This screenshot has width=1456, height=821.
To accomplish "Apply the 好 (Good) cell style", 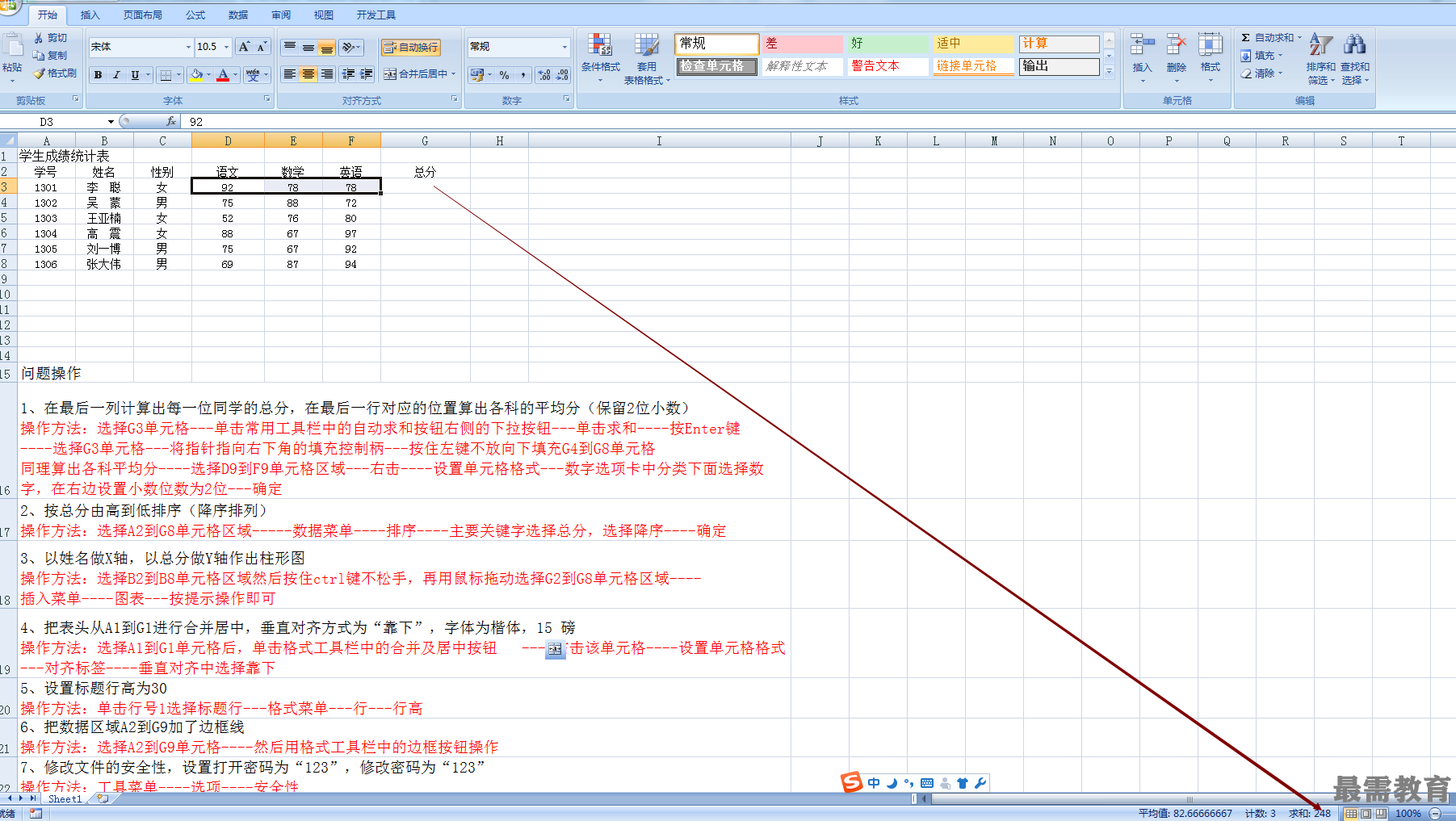I will tap(887, 44).
